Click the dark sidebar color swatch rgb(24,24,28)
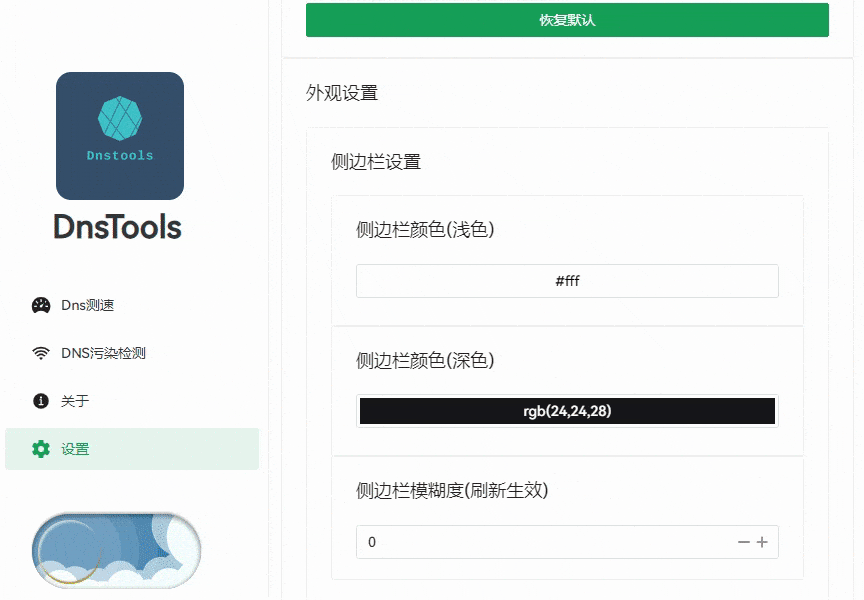Viewport: 864px width, 600px height. [x=567, y=411]
